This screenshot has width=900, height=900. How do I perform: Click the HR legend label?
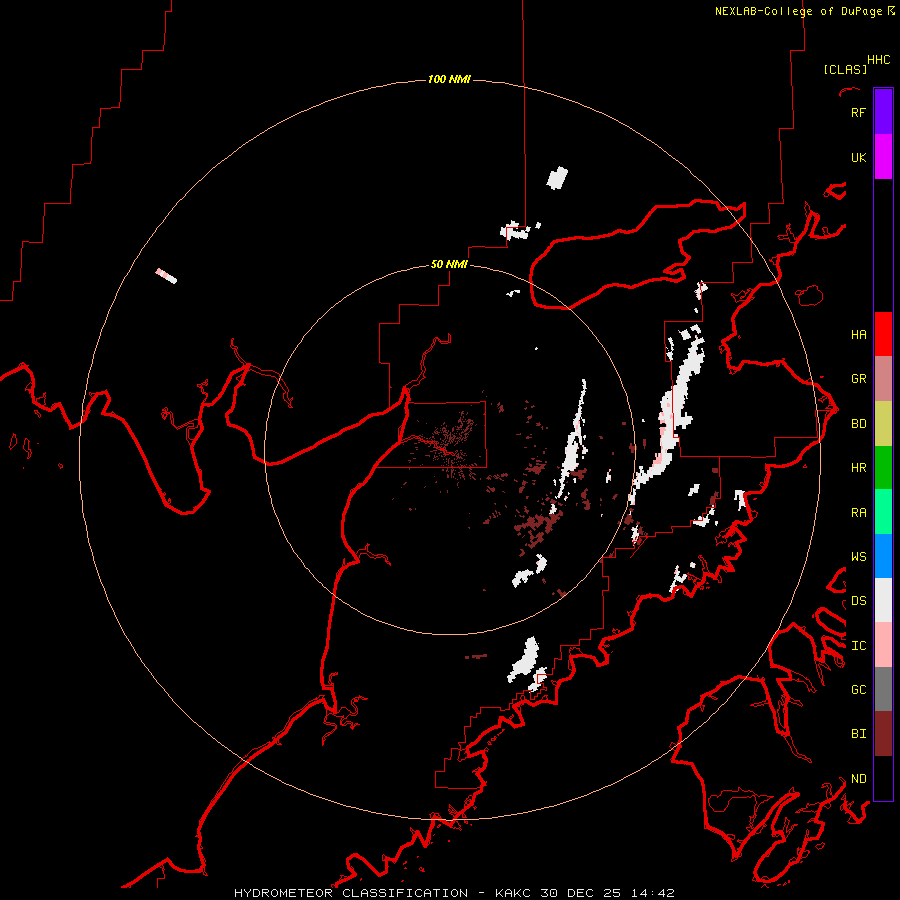pos(858,468)
